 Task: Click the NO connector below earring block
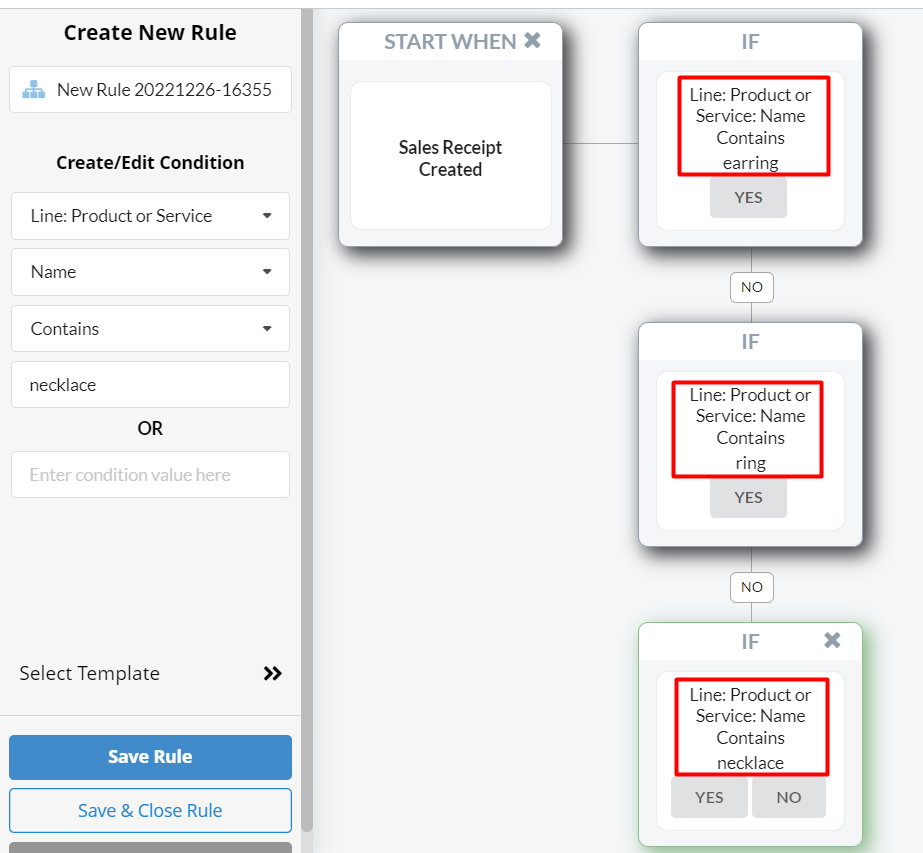(752, 287)
